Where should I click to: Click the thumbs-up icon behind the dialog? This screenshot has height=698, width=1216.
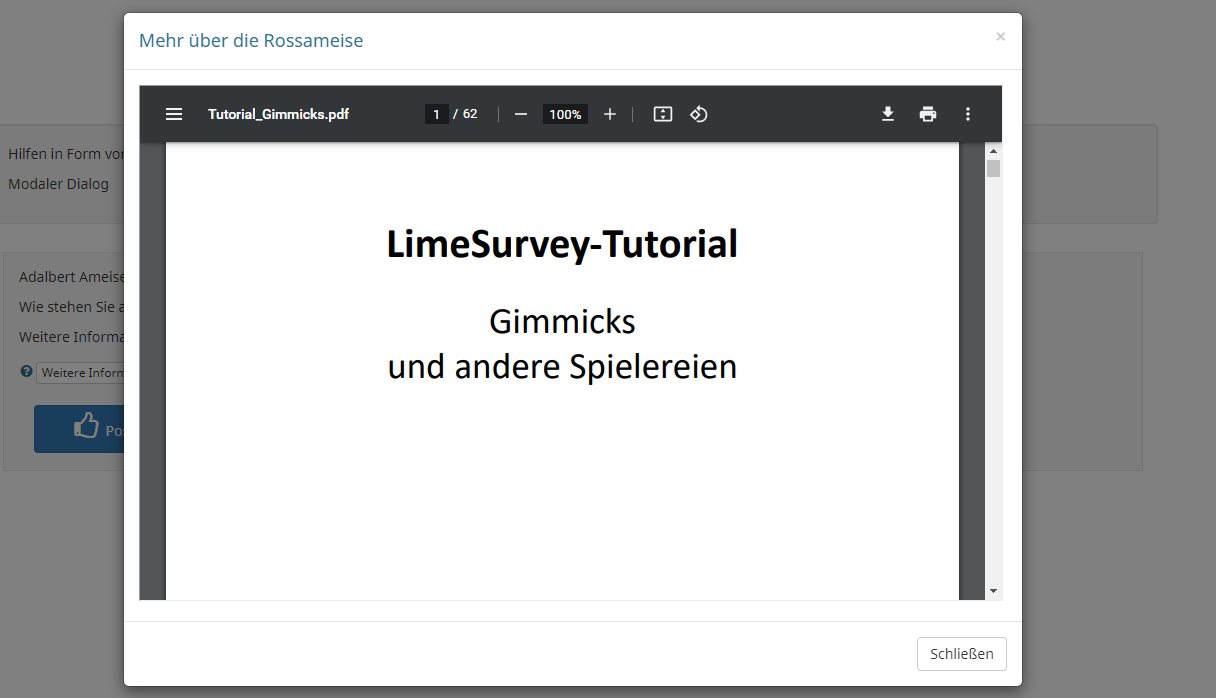pyautogui.click(x=87, y=428)
